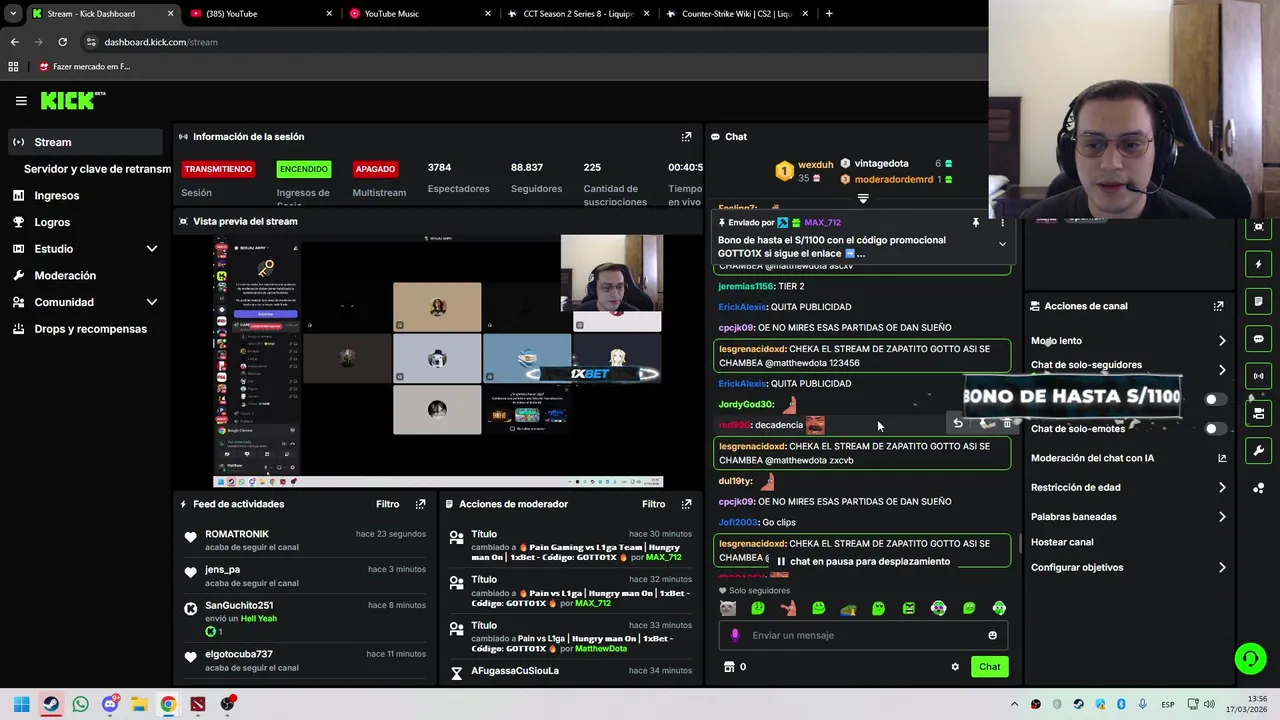Open Dota 2 from the taskbar
The image size is (1280, 720).
pos(198,704)
